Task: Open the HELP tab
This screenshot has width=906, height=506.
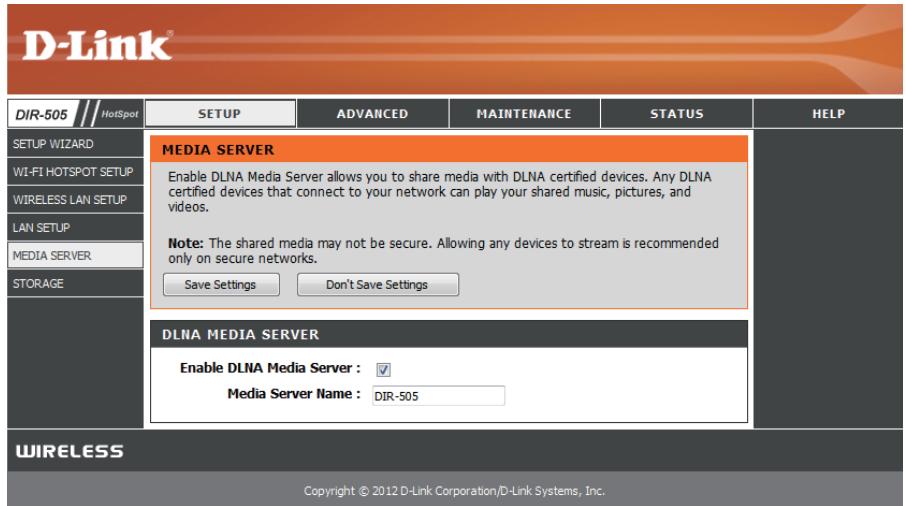Action: point(828,114)
